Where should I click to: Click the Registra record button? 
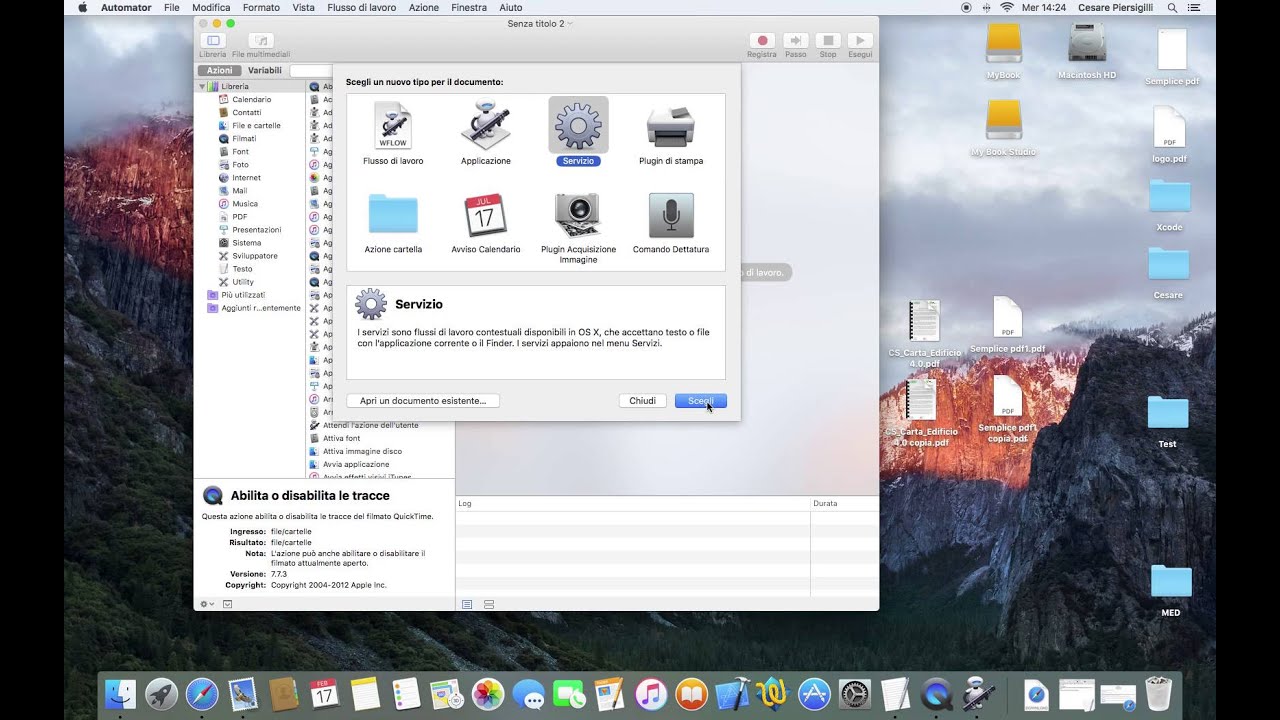click(x=762, y=44)
